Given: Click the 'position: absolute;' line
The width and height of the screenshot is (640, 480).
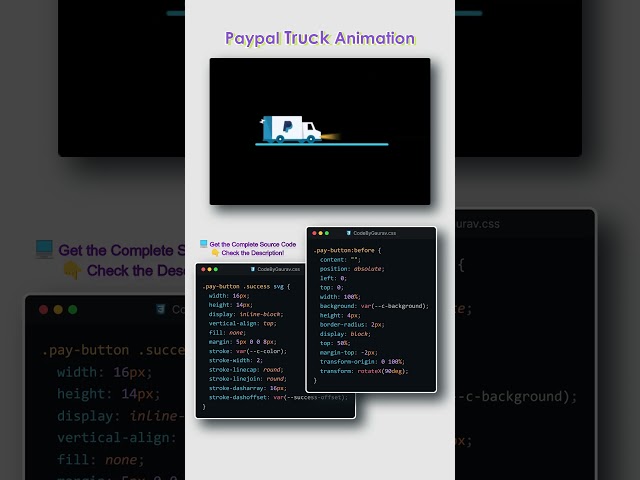Looking at the screenshot, I should pos(352,269).
